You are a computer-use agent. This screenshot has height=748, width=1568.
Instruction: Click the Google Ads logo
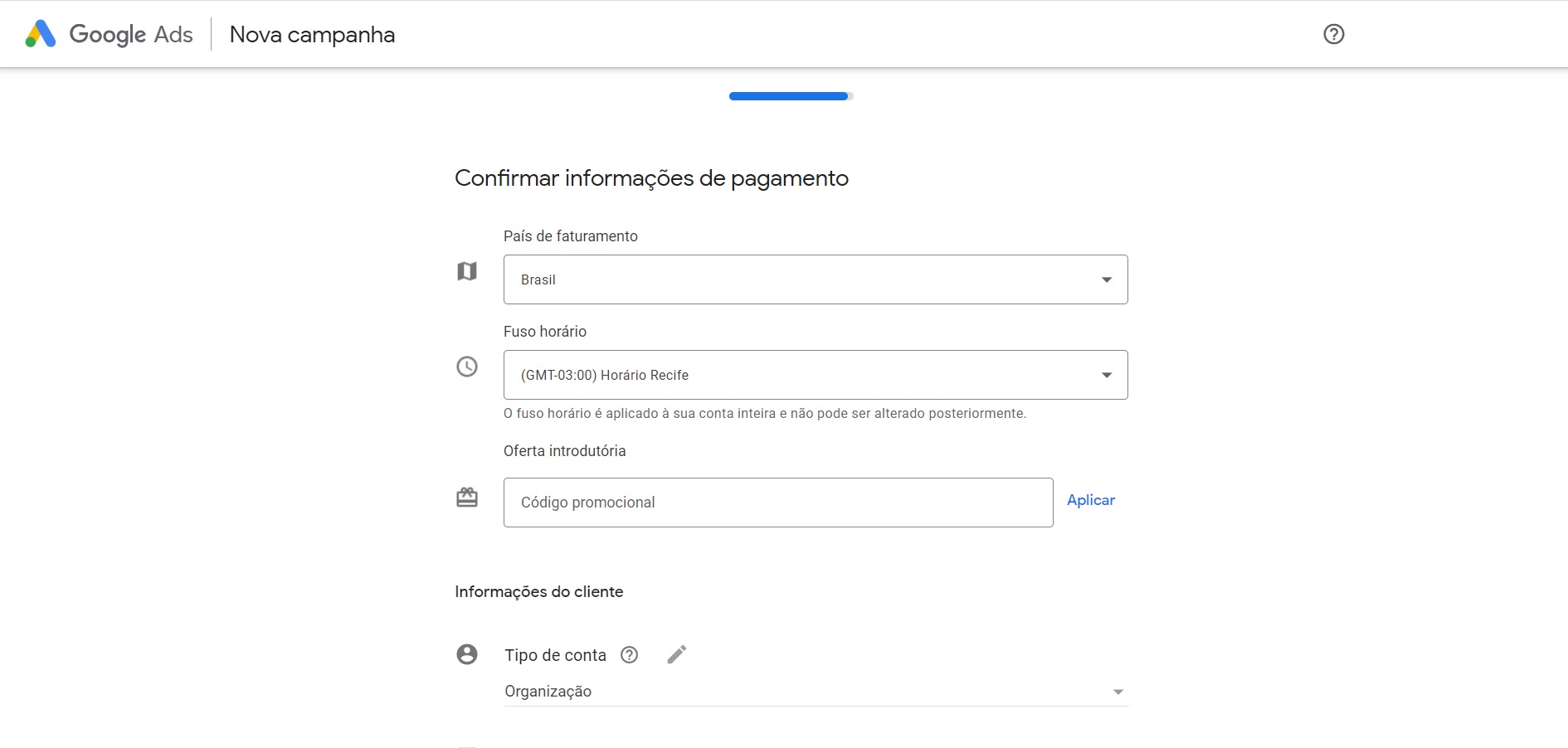pyautogui.click(x=109, y=34)
